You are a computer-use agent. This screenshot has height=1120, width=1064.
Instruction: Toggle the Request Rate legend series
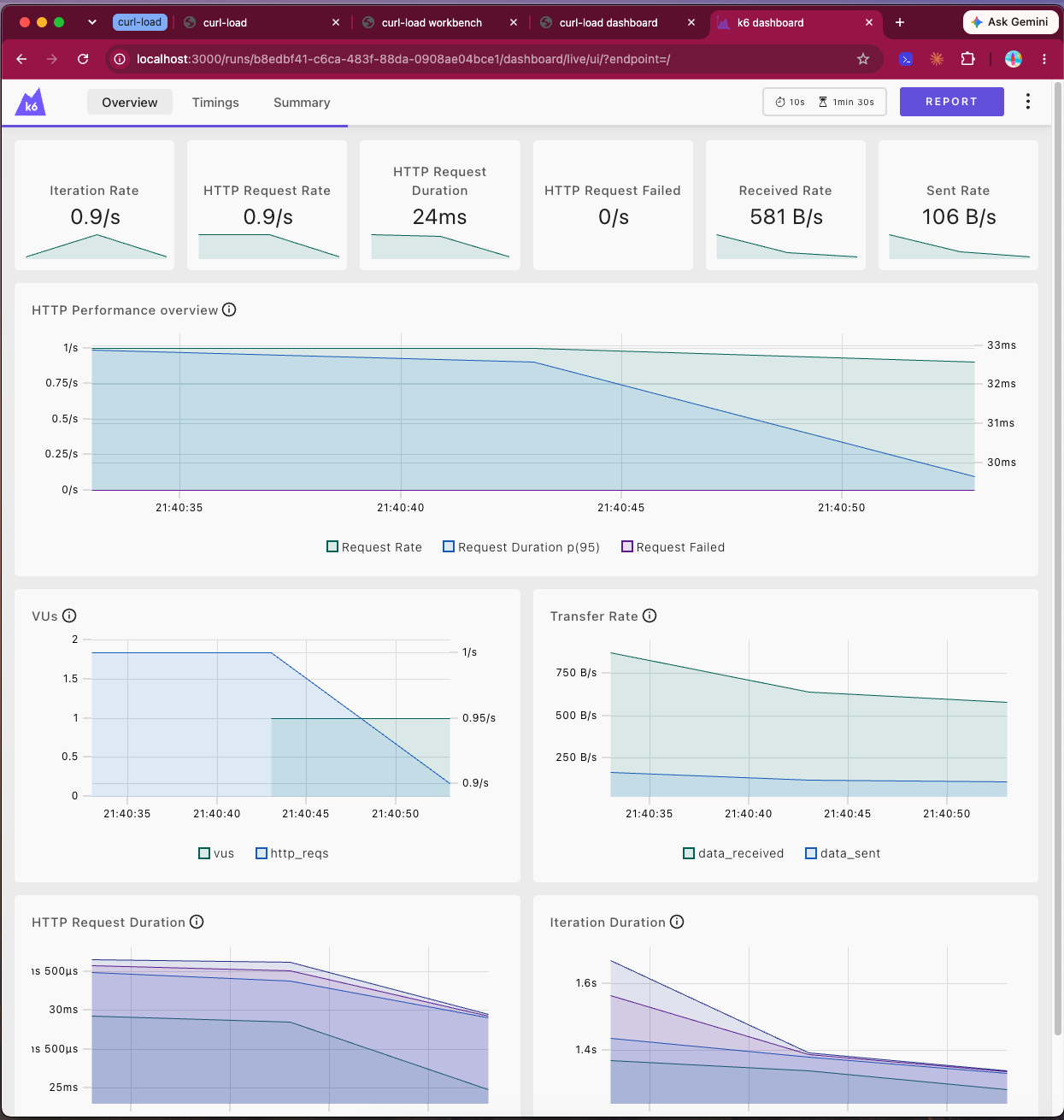pos(374,547)
